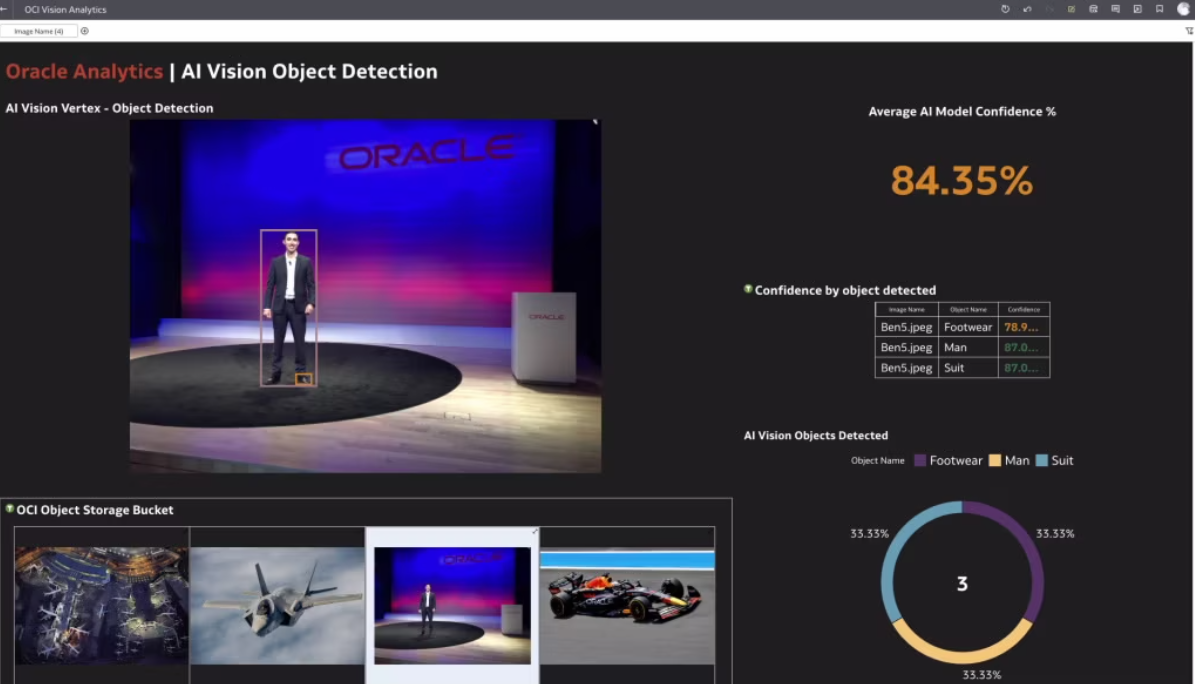Click the 84.35% average confidence tile
This screenshot has width=1195, height=684.
[962, 181]
